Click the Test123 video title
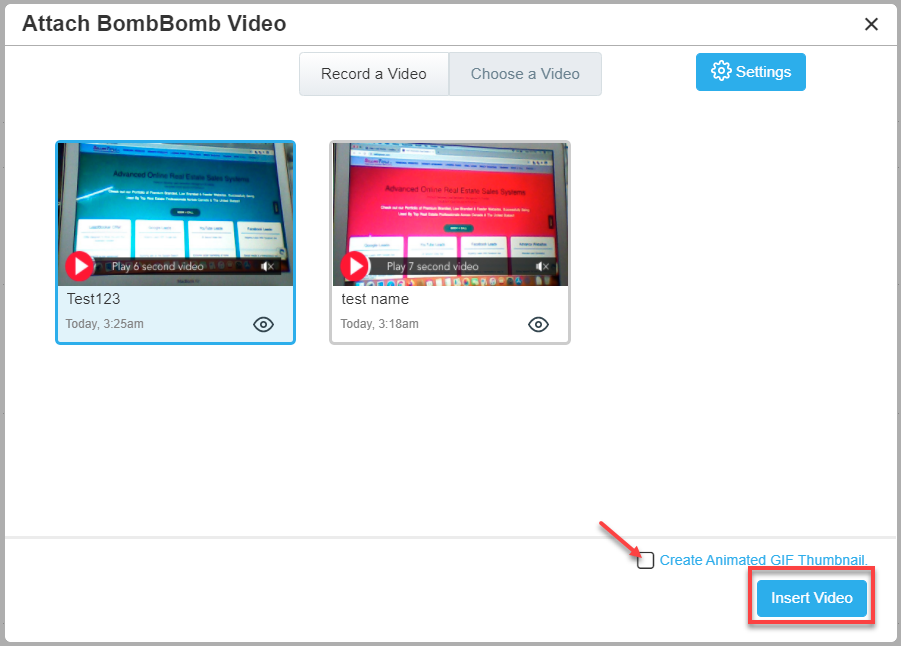 pyautogui.click(x=94, y=299)
